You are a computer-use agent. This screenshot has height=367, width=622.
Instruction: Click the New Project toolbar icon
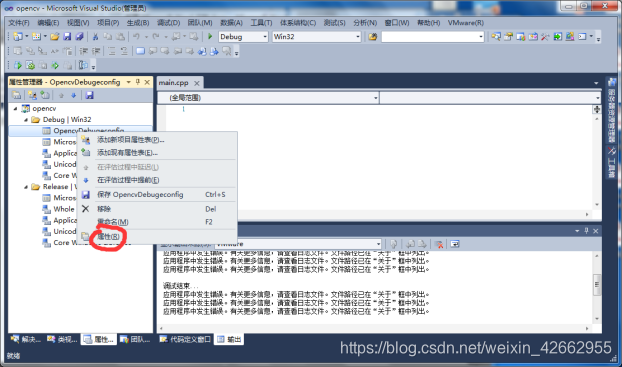pos(18,37)
